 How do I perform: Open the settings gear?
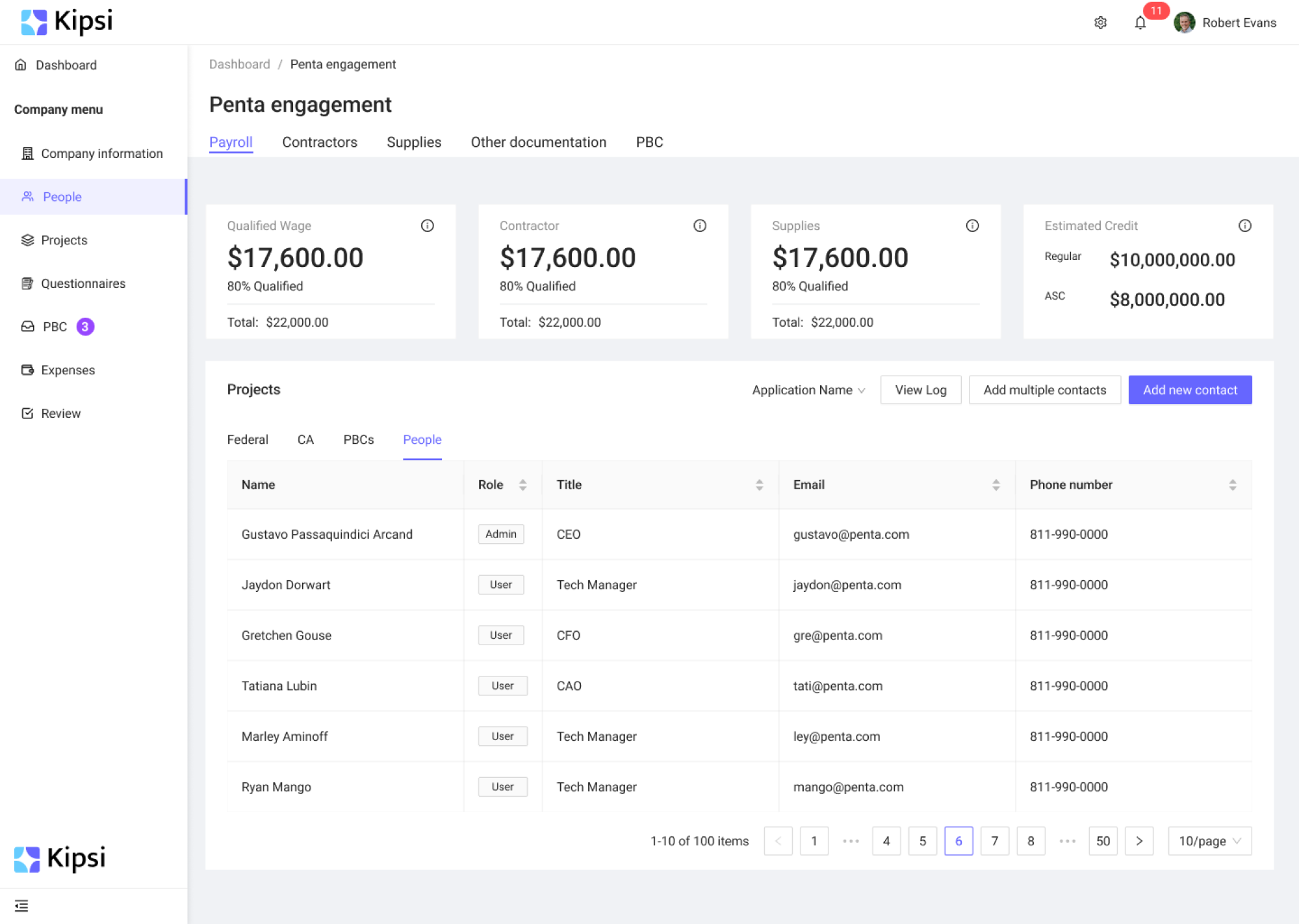(1101, 22)
